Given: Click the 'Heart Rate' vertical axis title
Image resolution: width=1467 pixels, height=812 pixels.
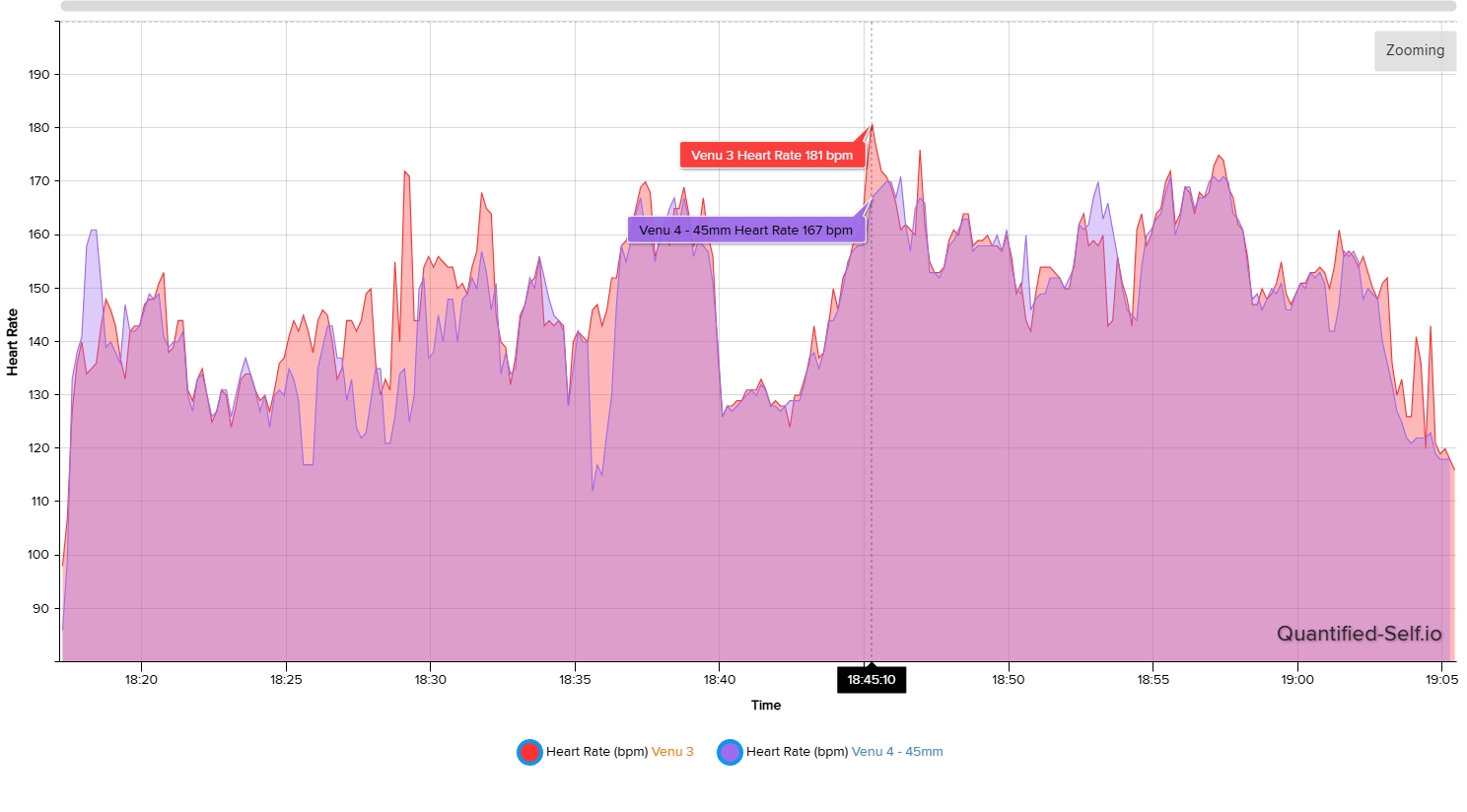Looking at the screenshot, I should 13,342.
